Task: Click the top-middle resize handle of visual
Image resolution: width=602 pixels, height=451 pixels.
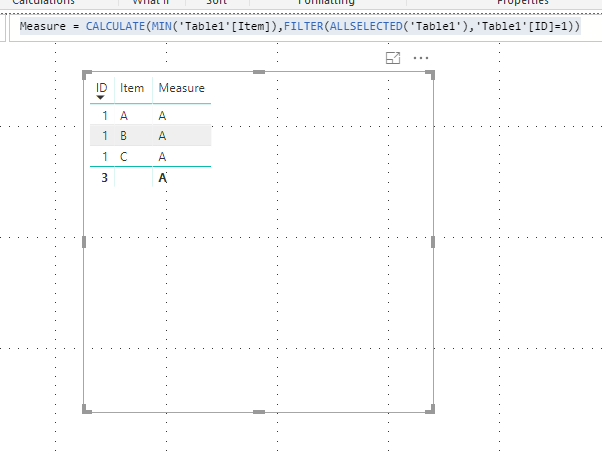Action: pos(259,72)
